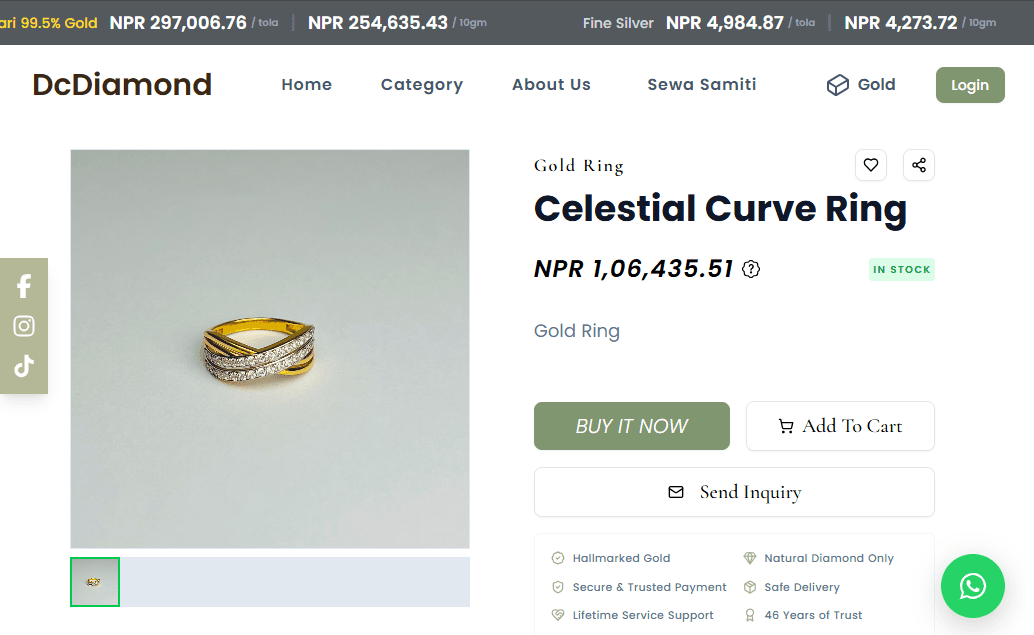Open the TikTok social link
The image size is (1034, 635).
(24, 366)
